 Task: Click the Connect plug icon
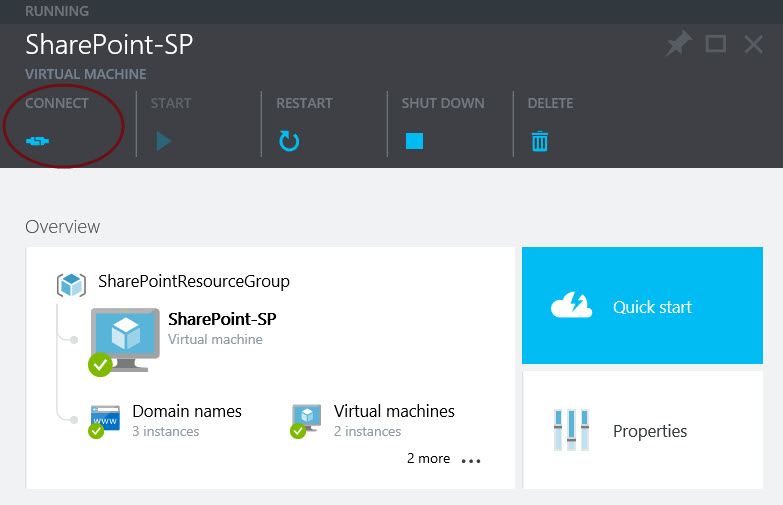click(x=37, y=141)
